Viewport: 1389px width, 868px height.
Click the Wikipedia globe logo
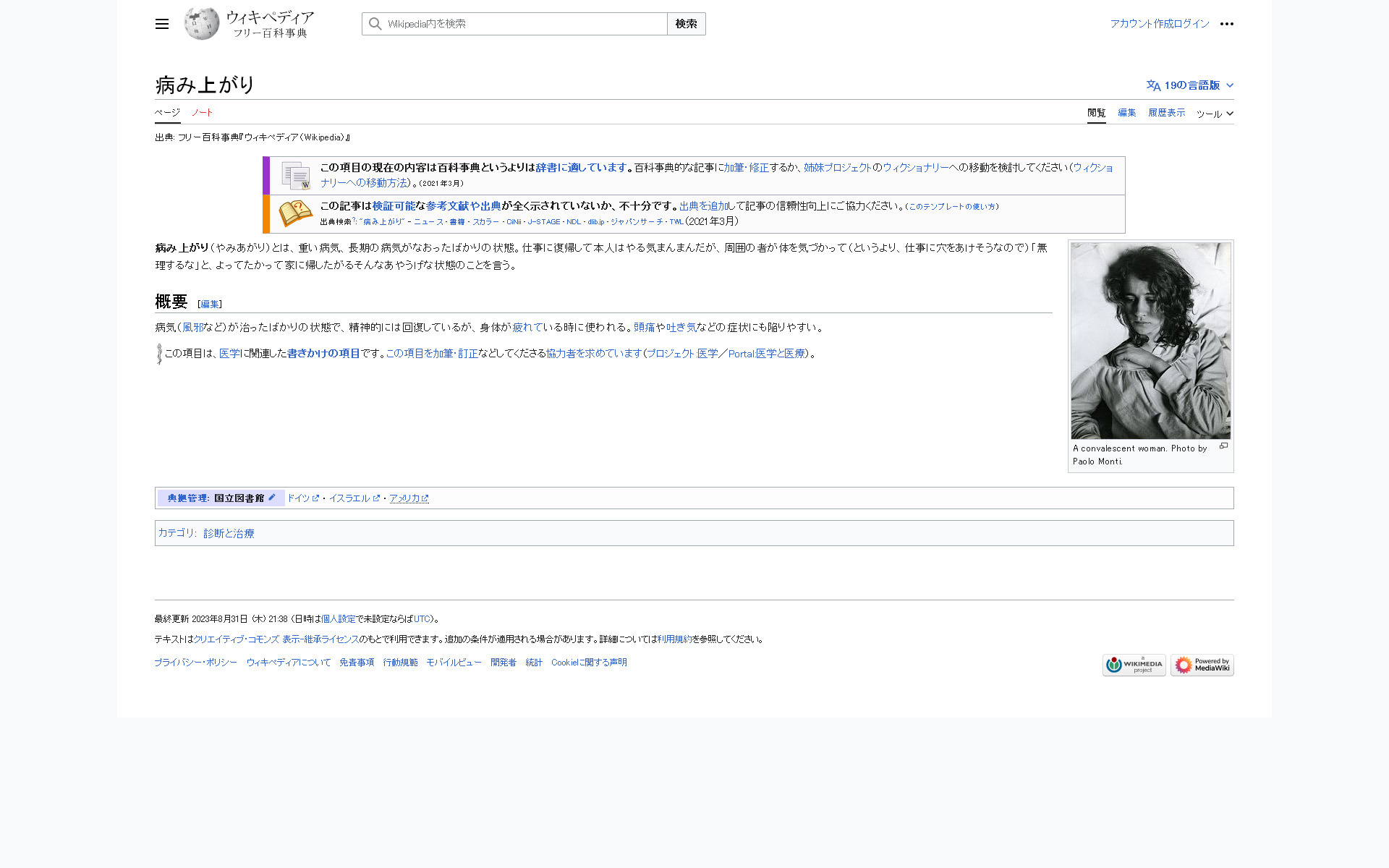(202, 24)
